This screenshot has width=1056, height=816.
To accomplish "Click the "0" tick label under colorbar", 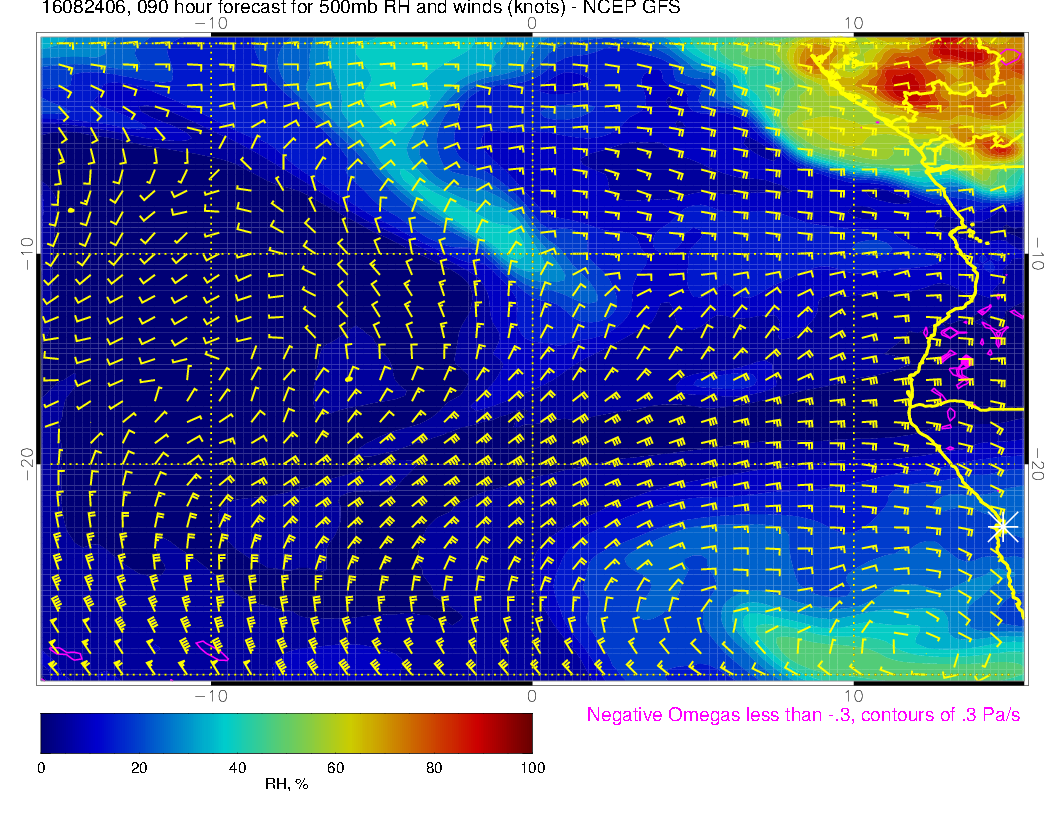I will click(41, 768).
